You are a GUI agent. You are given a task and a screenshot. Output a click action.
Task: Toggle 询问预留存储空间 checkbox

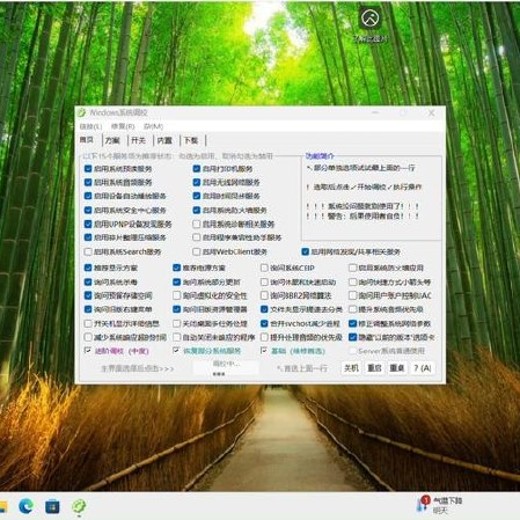click(88, 295)
